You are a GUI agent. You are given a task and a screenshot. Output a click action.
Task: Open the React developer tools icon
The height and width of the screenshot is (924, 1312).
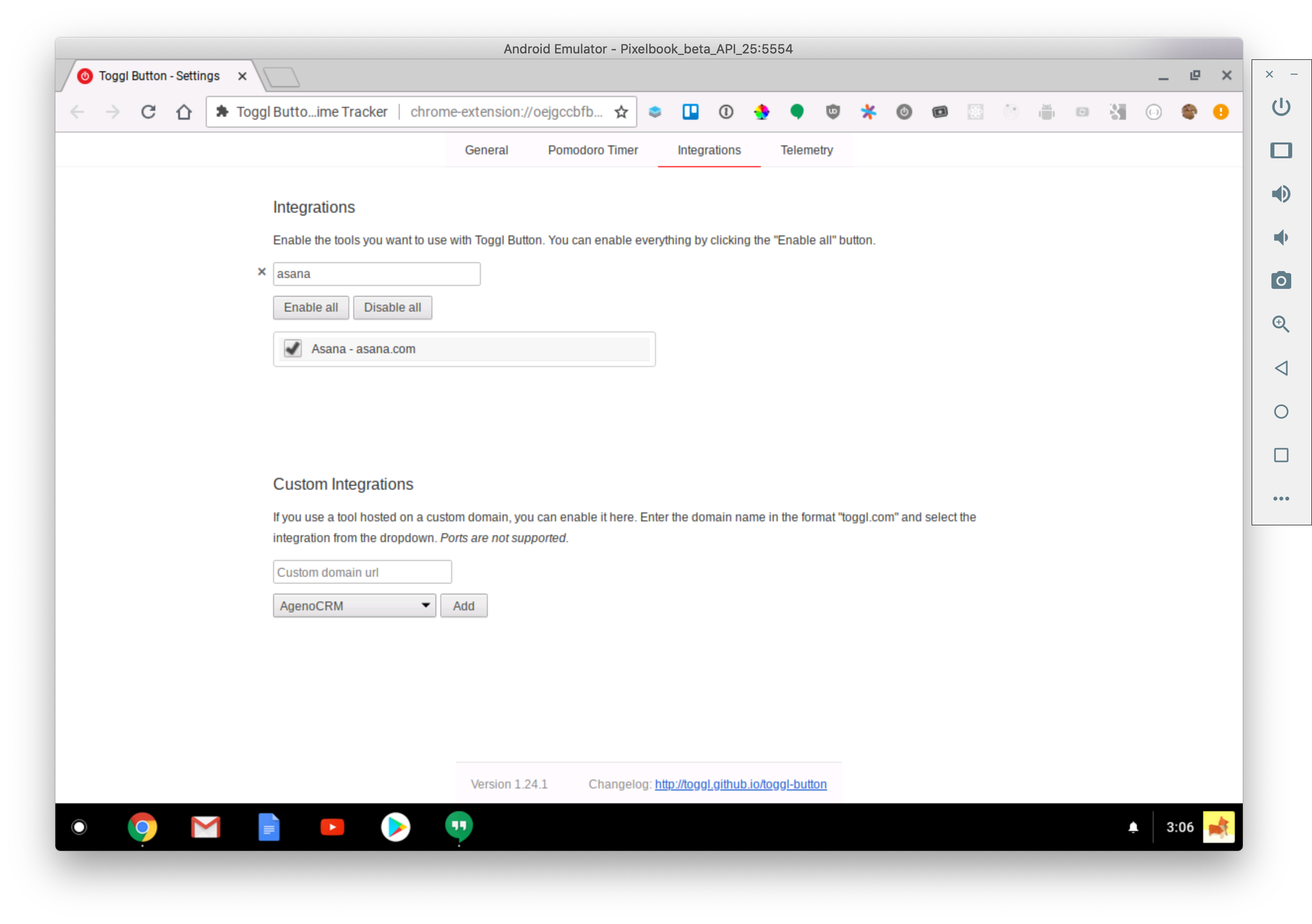(976, 112)
